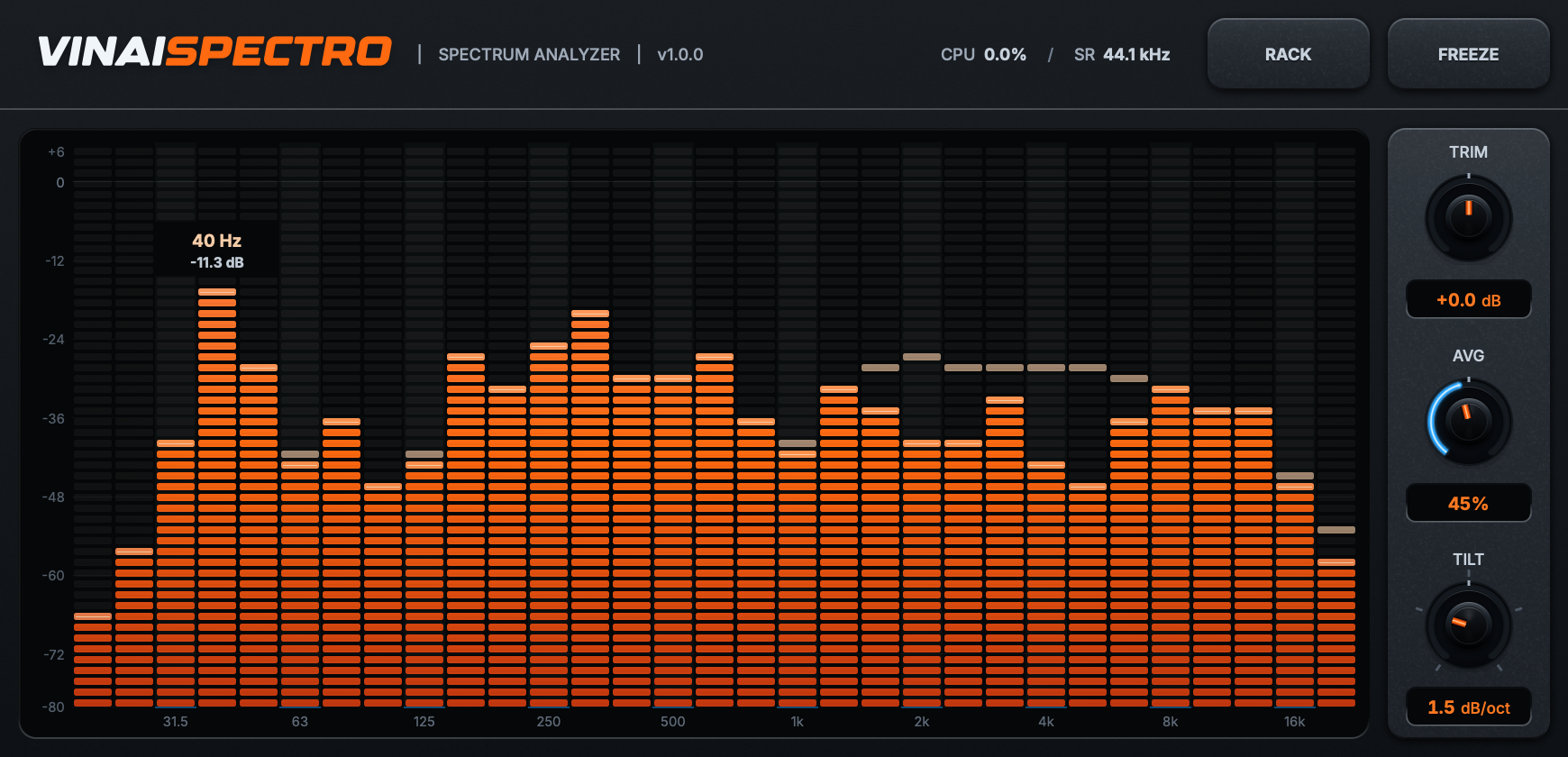
Task: Click the -48 dB scale label
Action: click(x=54, y=497)
